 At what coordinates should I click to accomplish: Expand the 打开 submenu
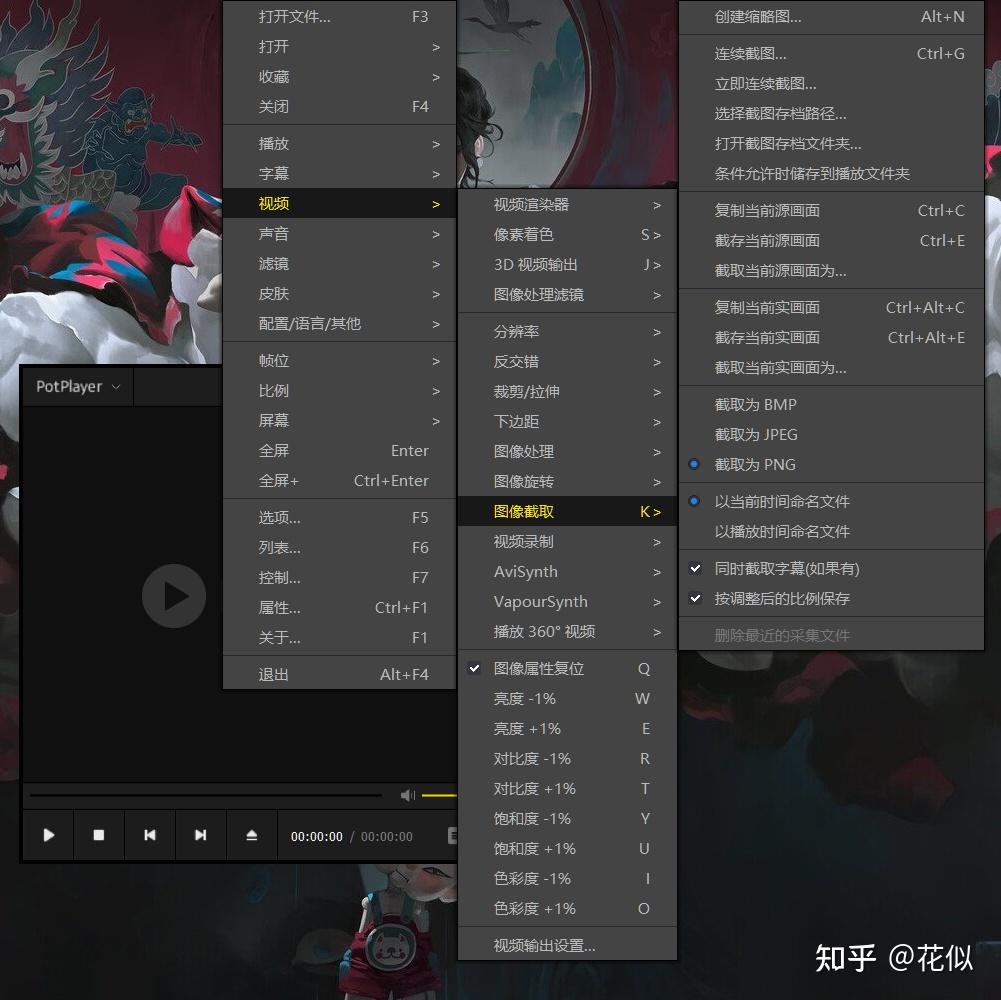point(340,47)
